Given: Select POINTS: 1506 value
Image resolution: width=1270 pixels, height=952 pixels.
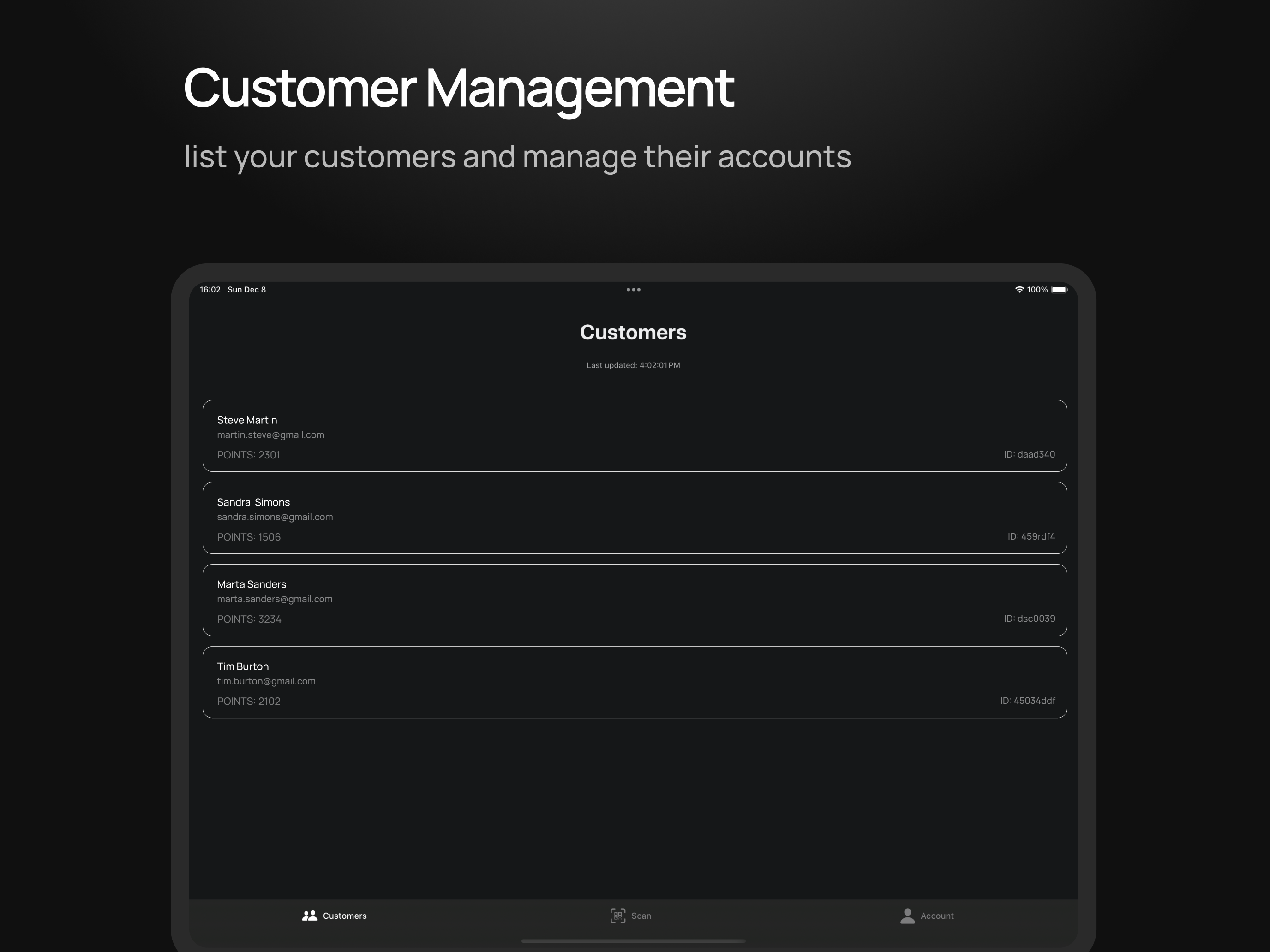Looking at the screenshot, I should pos(249,537).
